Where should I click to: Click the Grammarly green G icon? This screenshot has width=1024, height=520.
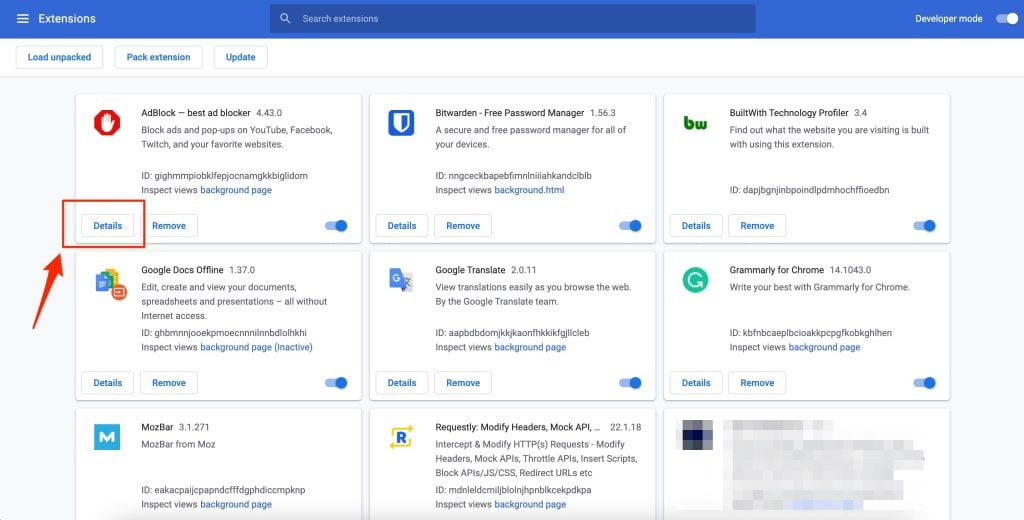pyautogui.click(x=695, y=280)
